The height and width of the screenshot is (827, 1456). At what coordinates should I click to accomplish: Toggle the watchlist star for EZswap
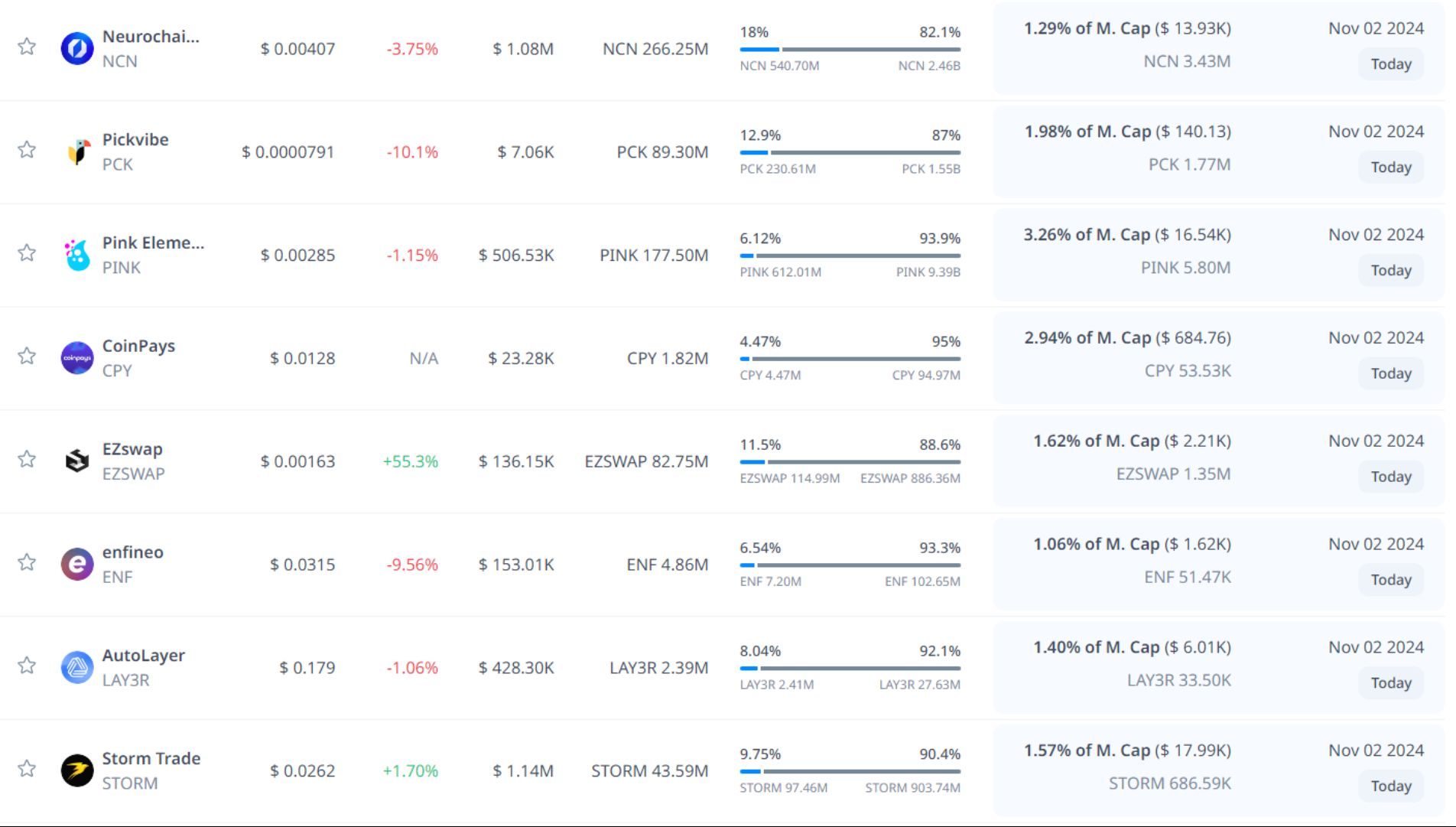pyautogui.click(x=27, y=459)
